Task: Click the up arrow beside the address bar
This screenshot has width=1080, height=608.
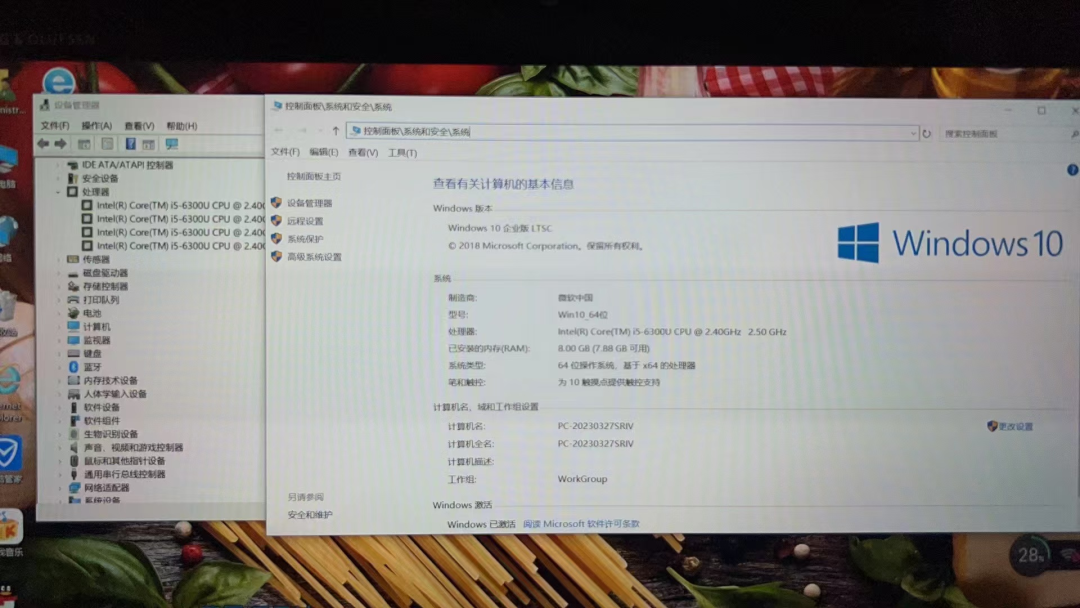Action: pos(335,131)
